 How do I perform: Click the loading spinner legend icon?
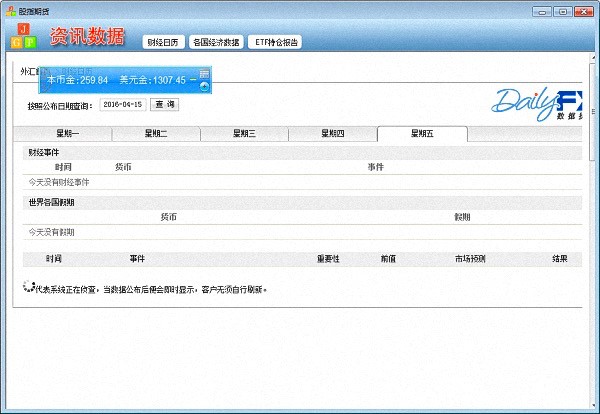[28, 287]
